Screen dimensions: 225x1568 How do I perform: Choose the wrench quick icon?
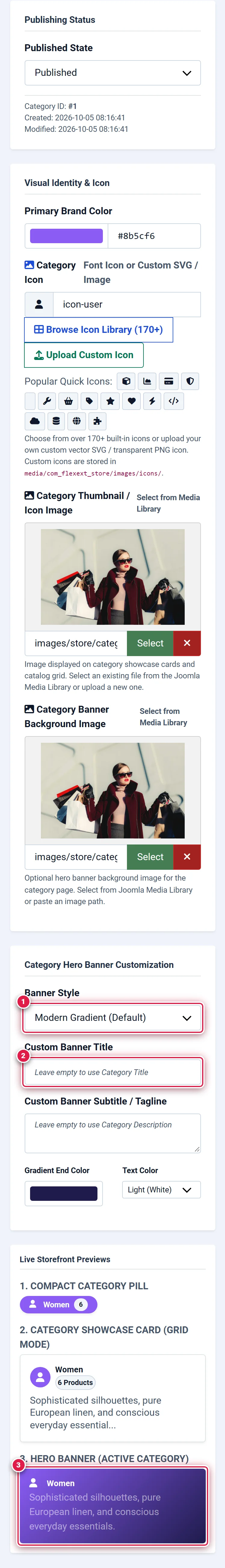[x=47, y=401]
